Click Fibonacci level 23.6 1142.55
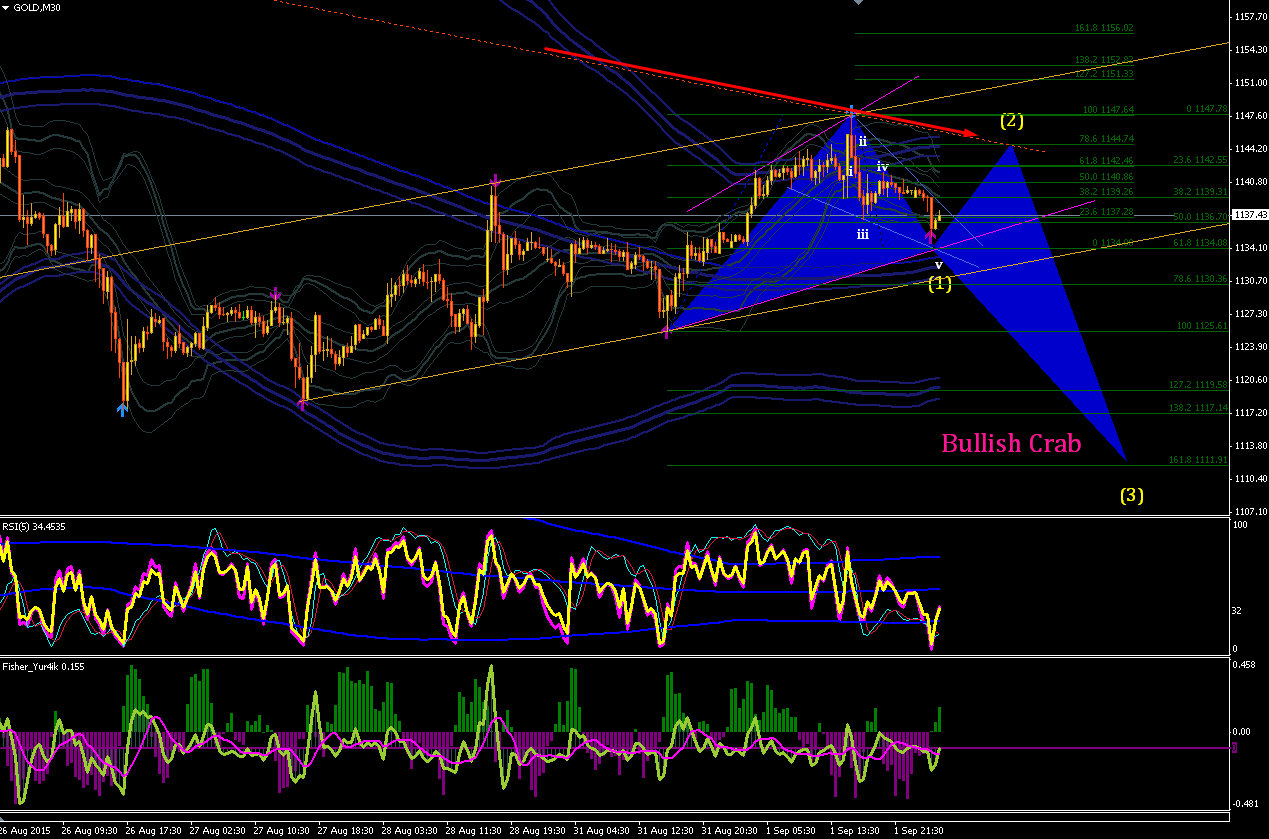1269x839 pixels. pyautogui.click(x=1200, y=160)
